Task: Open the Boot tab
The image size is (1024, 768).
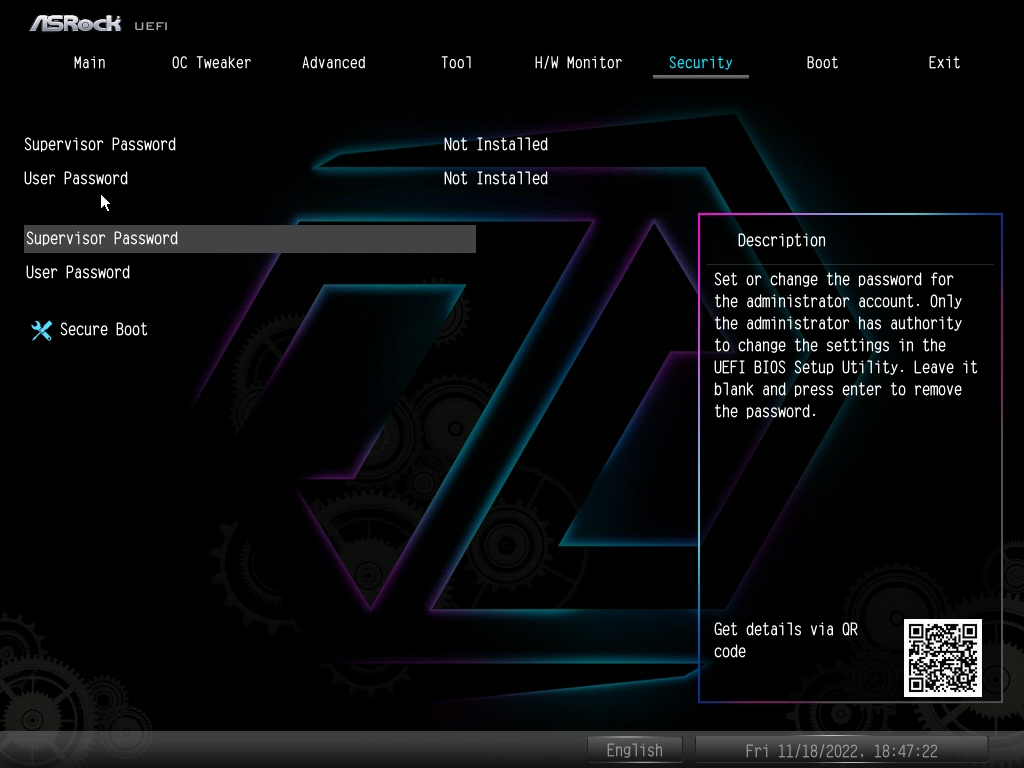Action: click(822, 63)
